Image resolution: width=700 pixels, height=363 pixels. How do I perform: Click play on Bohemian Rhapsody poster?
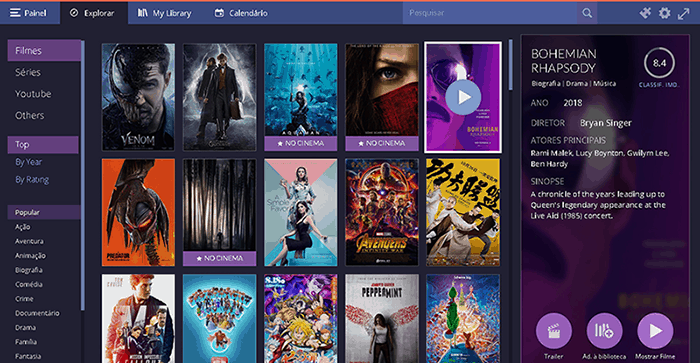(463, 97)
